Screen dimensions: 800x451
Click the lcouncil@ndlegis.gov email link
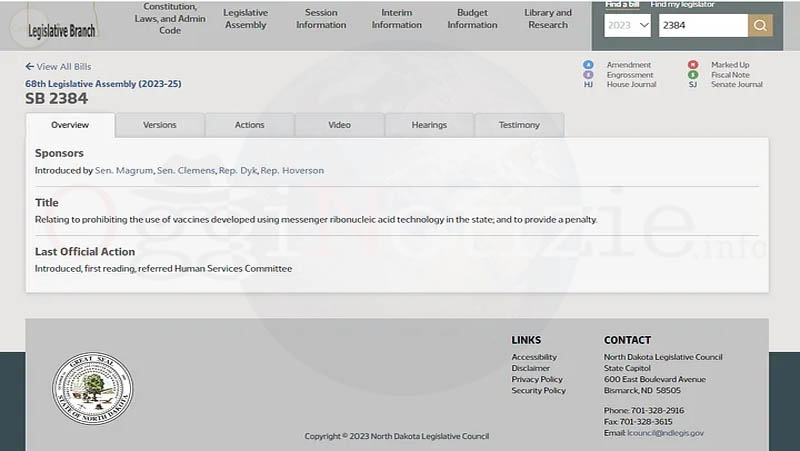click(665, 433)
